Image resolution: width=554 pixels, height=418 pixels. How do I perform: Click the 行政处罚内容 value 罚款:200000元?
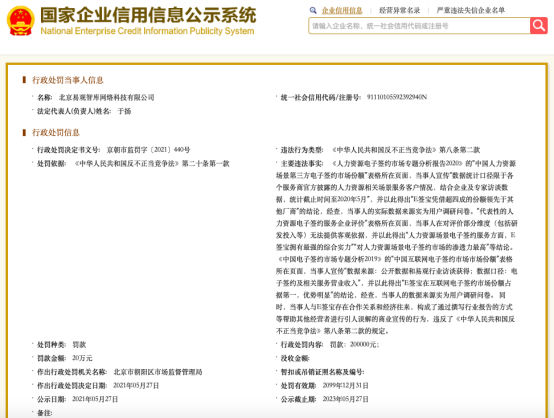tap(354, 345)
